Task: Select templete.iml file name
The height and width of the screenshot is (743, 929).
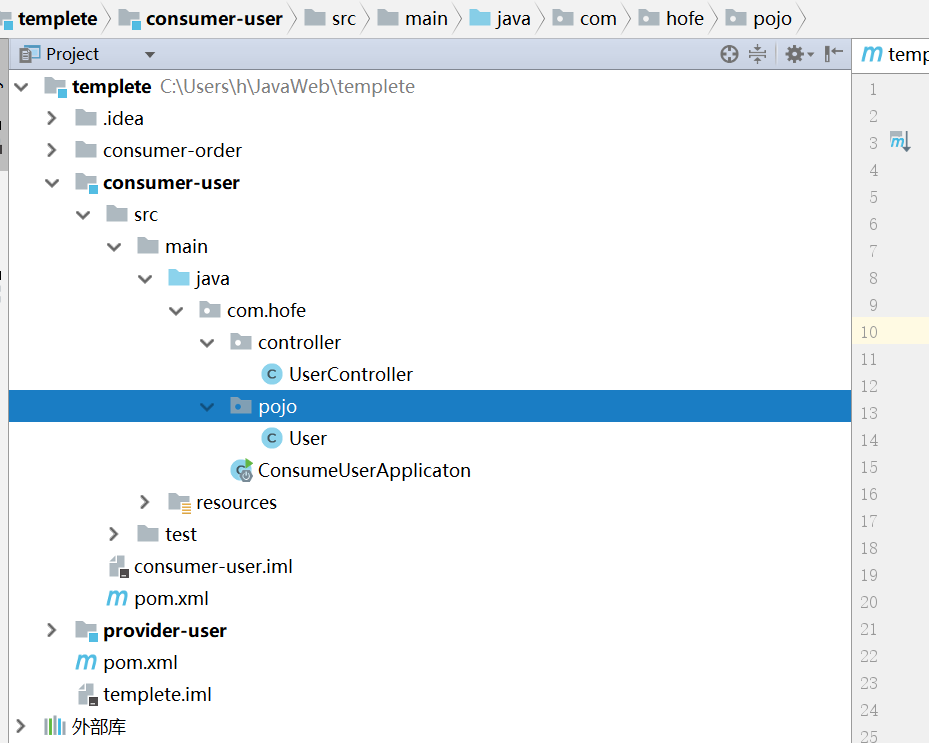Action: [x=158, y=694]
